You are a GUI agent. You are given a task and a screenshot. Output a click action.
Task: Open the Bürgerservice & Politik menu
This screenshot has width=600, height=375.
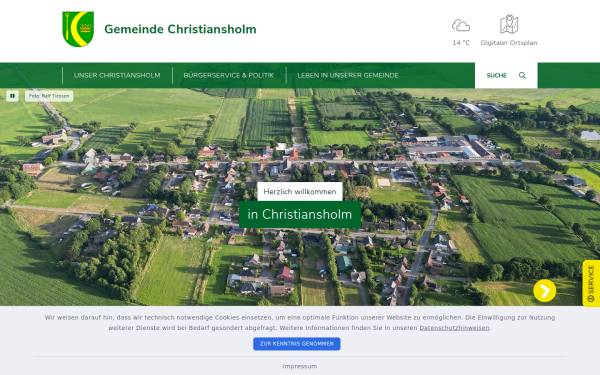pos(229,75)
